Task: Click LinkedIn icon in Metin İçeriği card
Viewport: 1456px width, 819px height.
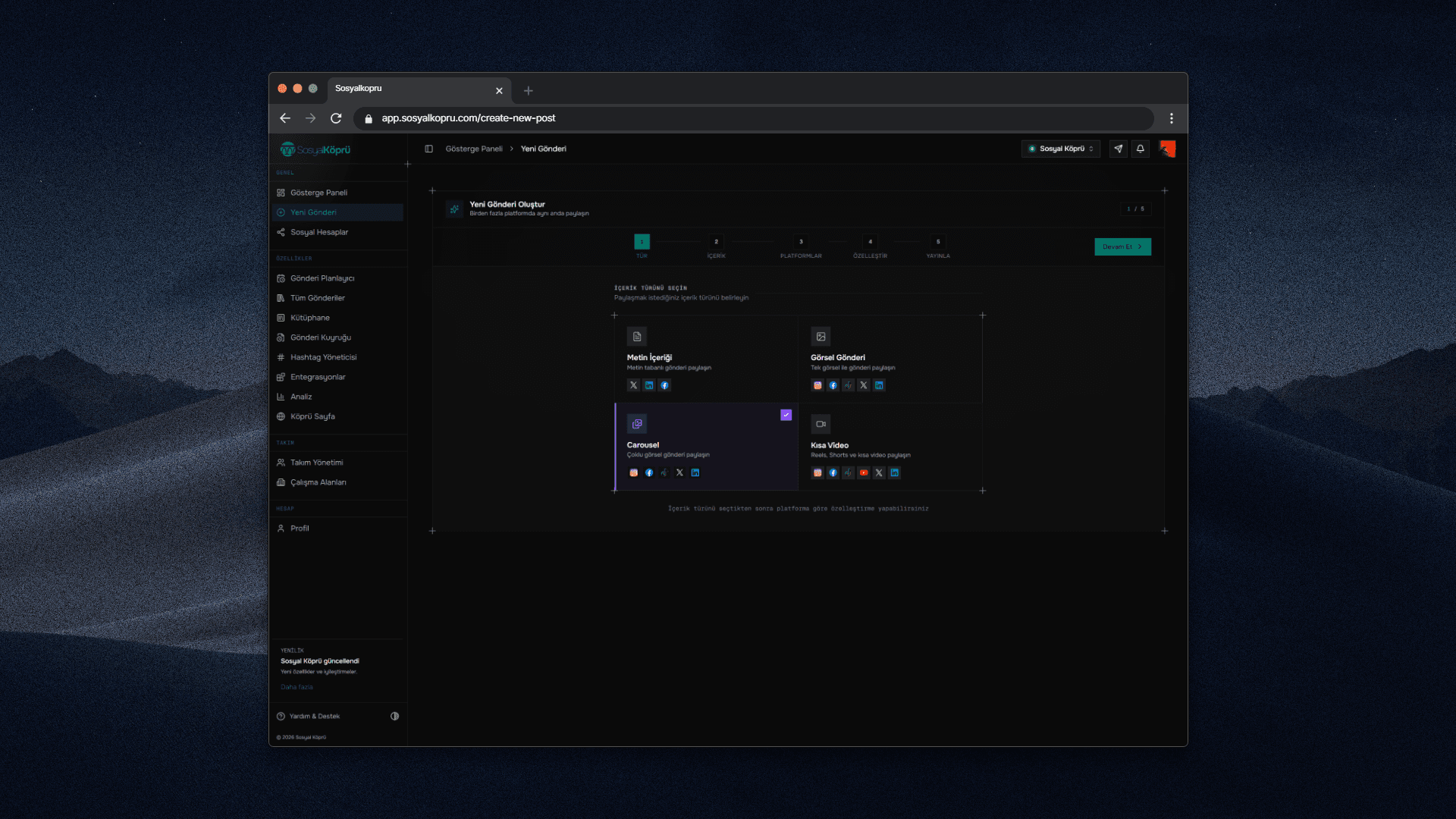Action: click(x=649, y=385)
